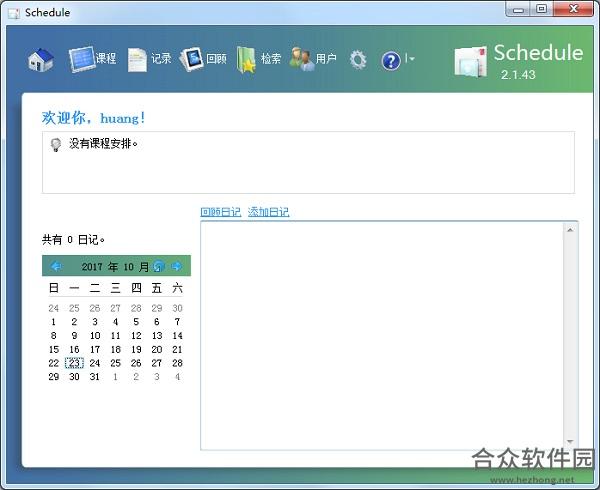Open settings via the gear icon

[358, 60]
